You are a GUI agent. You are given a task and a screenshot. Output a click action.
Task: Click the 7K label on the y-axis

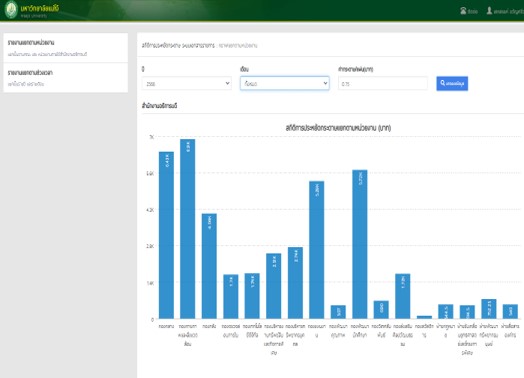pyautogui.click(x=151, y=137)
